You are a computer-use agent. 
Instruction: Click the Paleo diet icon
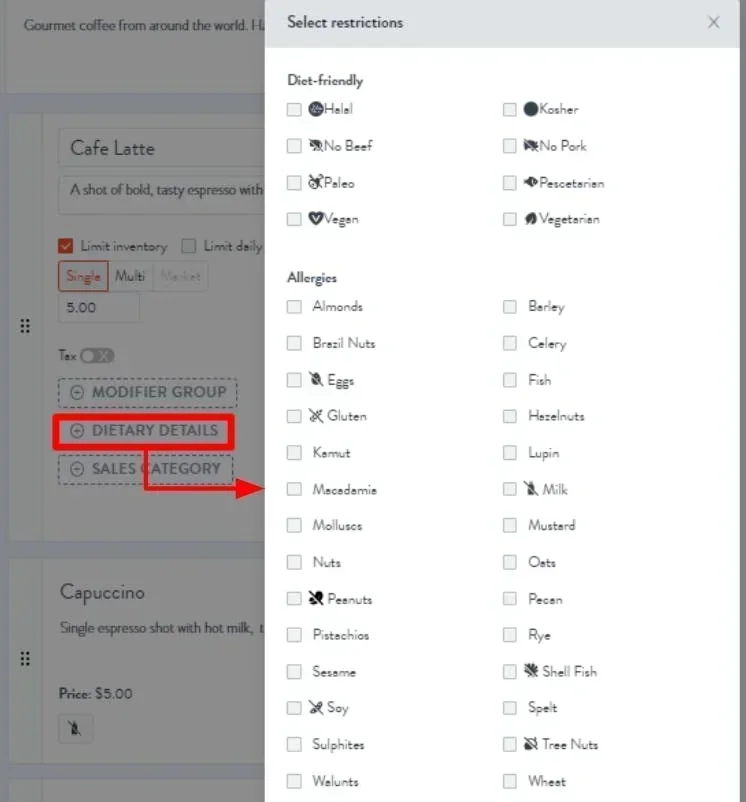click(x=316, y=182)
